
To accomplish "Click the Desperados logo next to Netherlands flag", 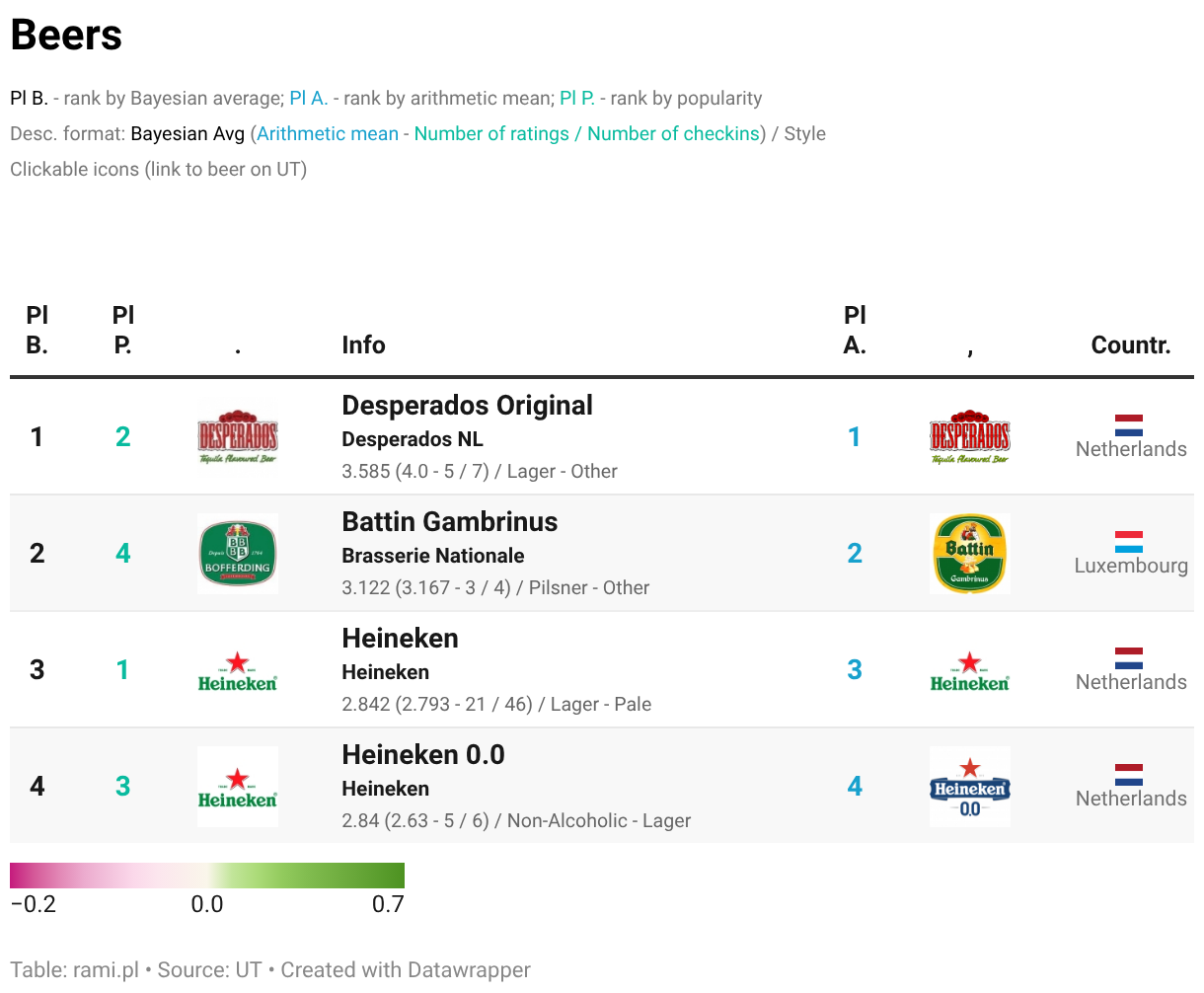I will pyautogui.click(x=970, y=436).
